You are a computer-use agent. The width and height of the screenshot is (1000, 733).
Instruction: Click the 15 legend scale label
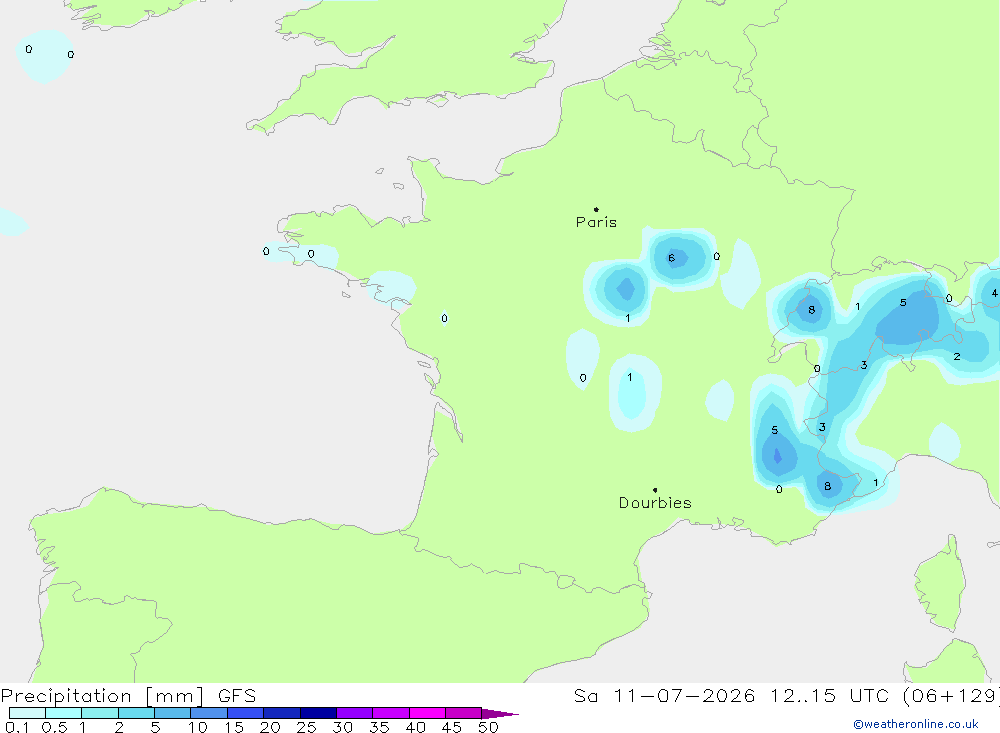pyautogui.click(x=234, y=727)
